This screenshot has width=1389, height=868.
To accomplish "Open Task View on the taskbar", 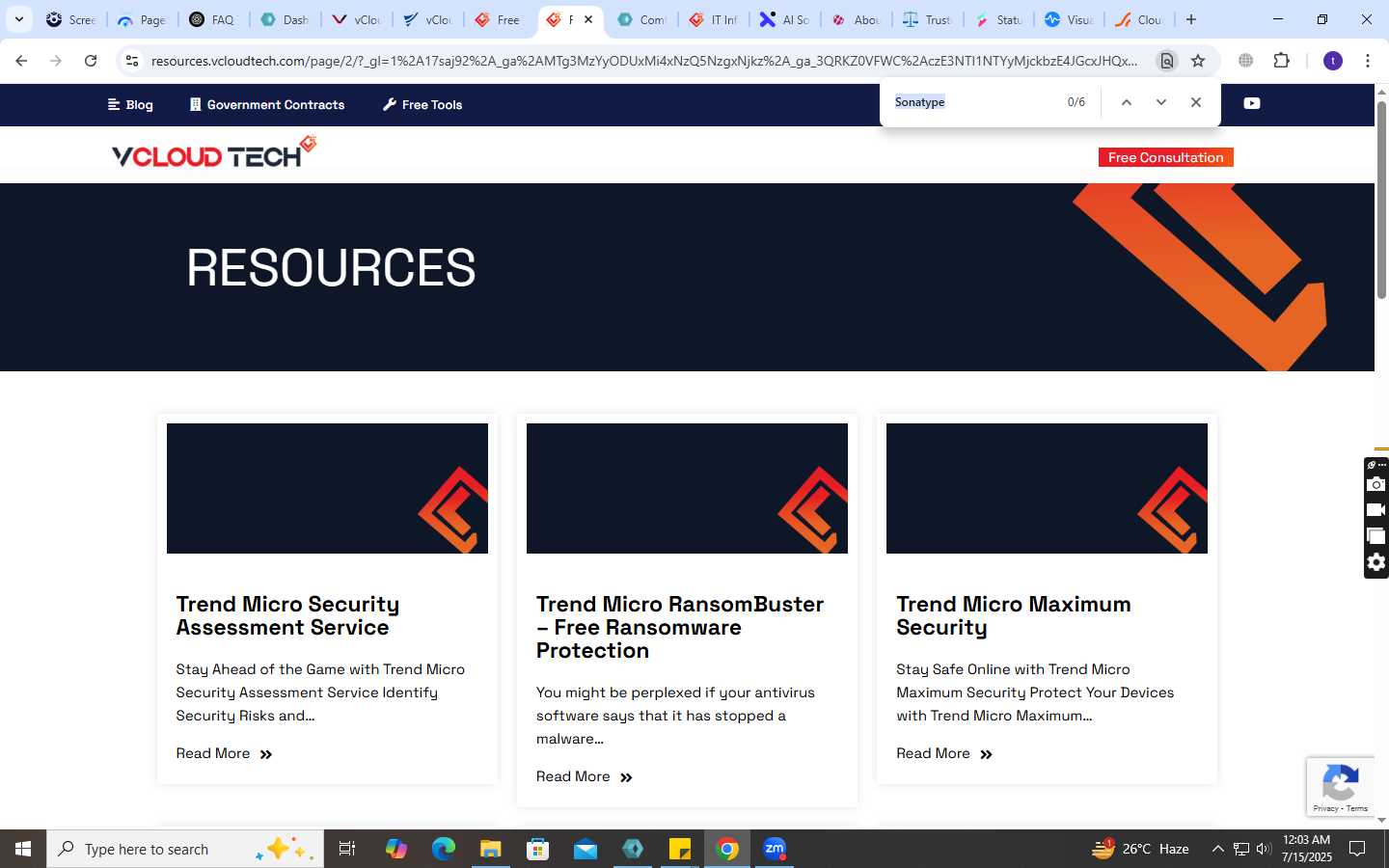I will [x=347, y=849].
